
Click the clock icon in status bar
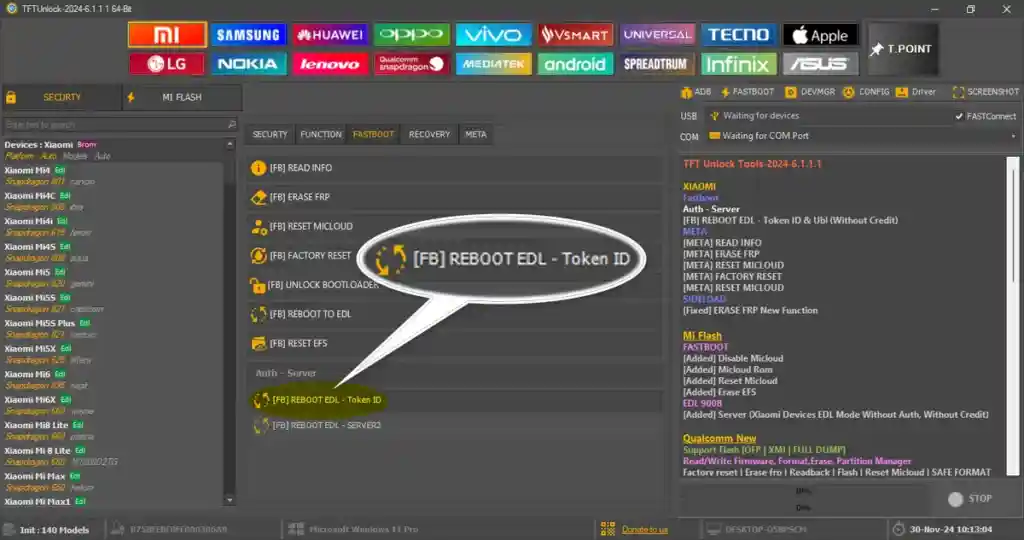(x=899, y=530)
